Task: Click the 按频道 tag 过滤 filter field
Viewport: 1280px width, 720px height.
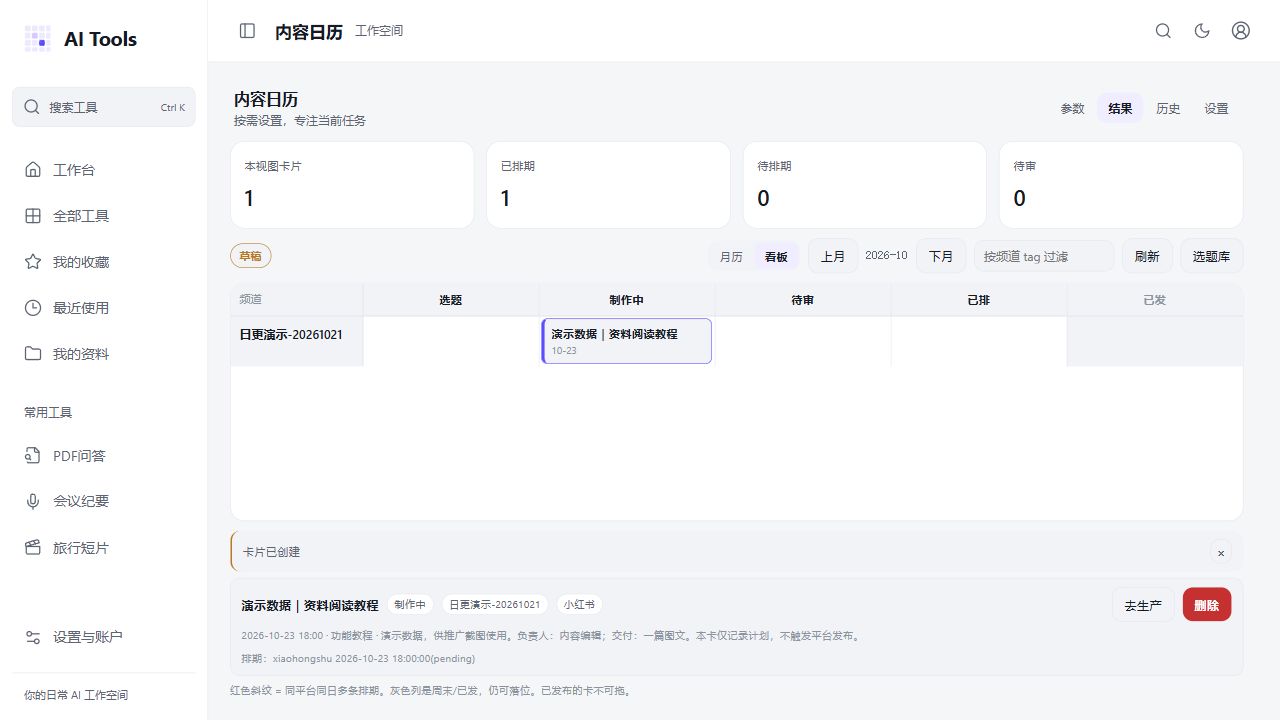Action: click(x=1044, y=256)
